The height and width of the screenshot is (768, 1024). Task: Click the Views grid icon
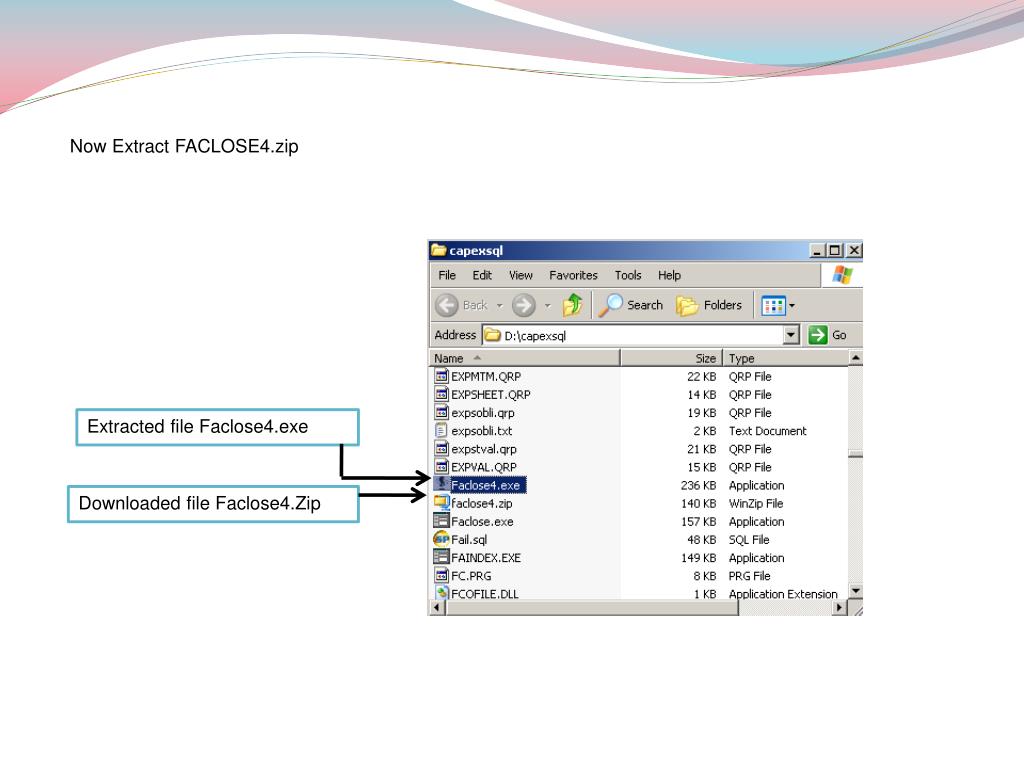click(773, 305)
